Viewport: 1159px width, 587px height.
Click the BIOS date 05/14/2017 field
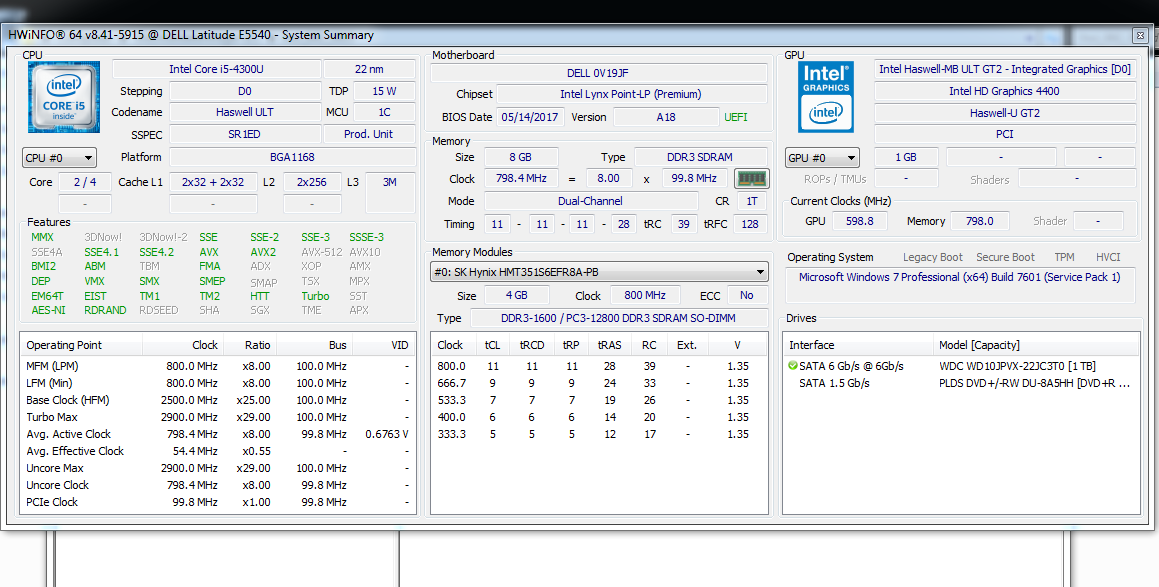[x=531, y=117]
